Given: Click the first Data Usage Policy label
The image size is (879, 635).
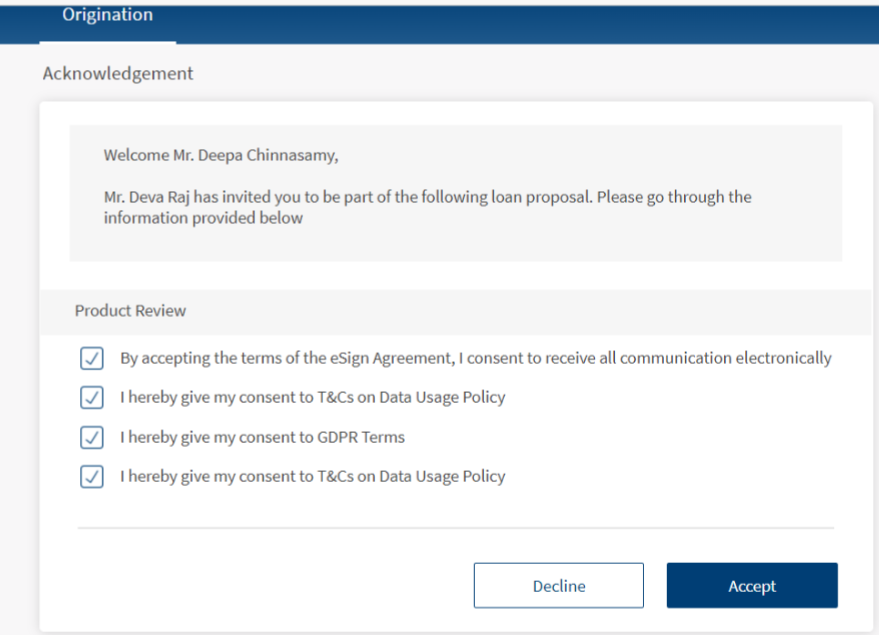Looking at the screenshot, I should 312,397.
